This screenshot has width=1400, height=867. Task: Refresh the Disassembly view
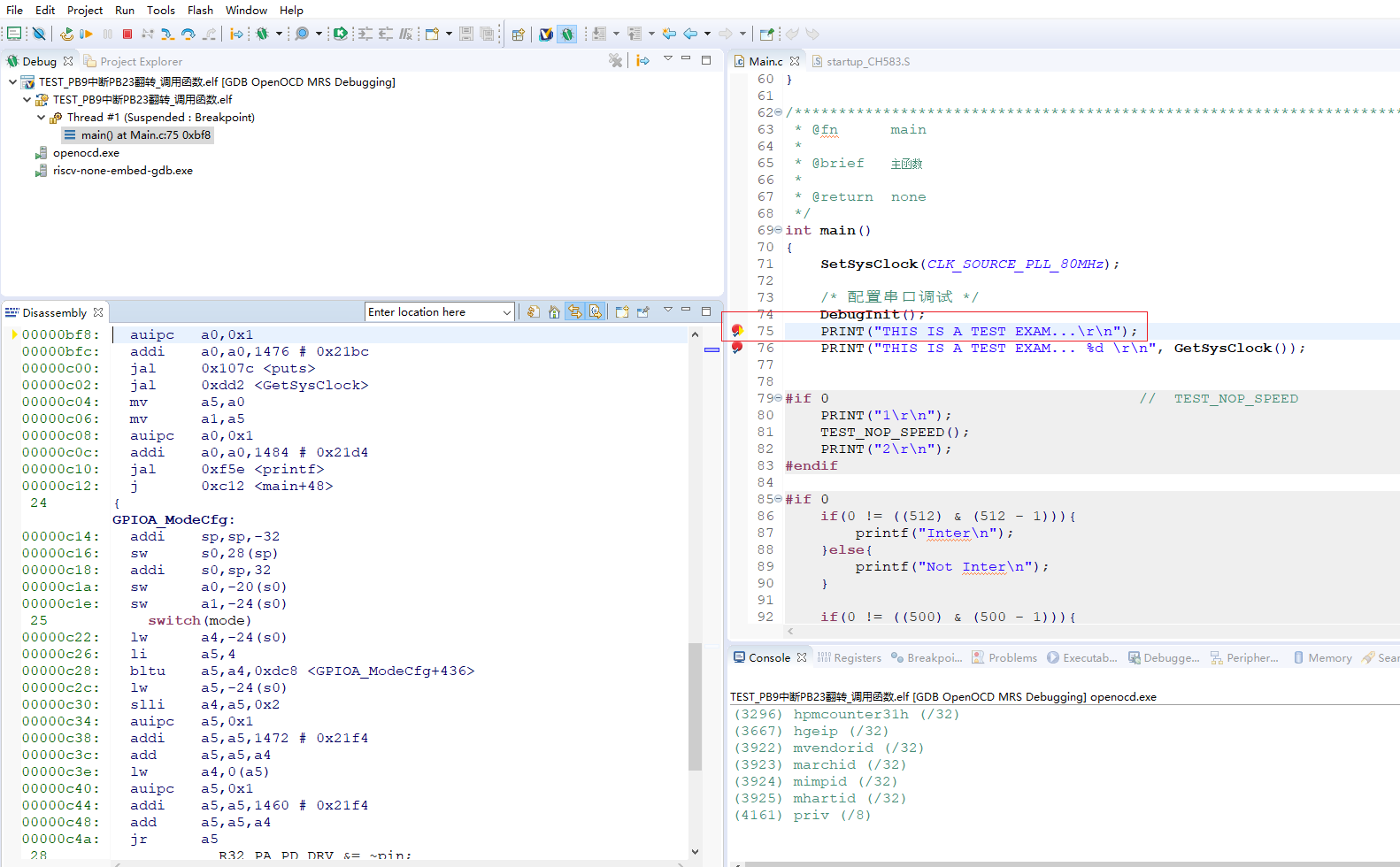pyautogui.click(x=534, y=311)
